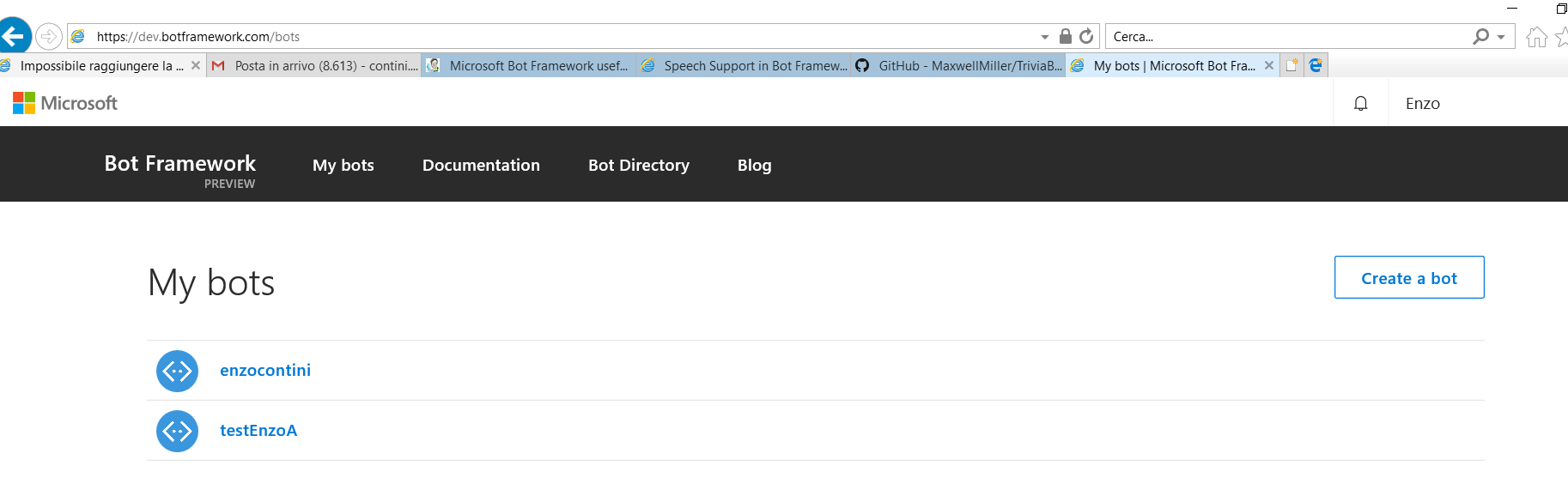Image resolution: width=1568 pixels, height=490 pixels.
Task: Click the testEnzoA bot icon
Action: [x=177, y=431]
